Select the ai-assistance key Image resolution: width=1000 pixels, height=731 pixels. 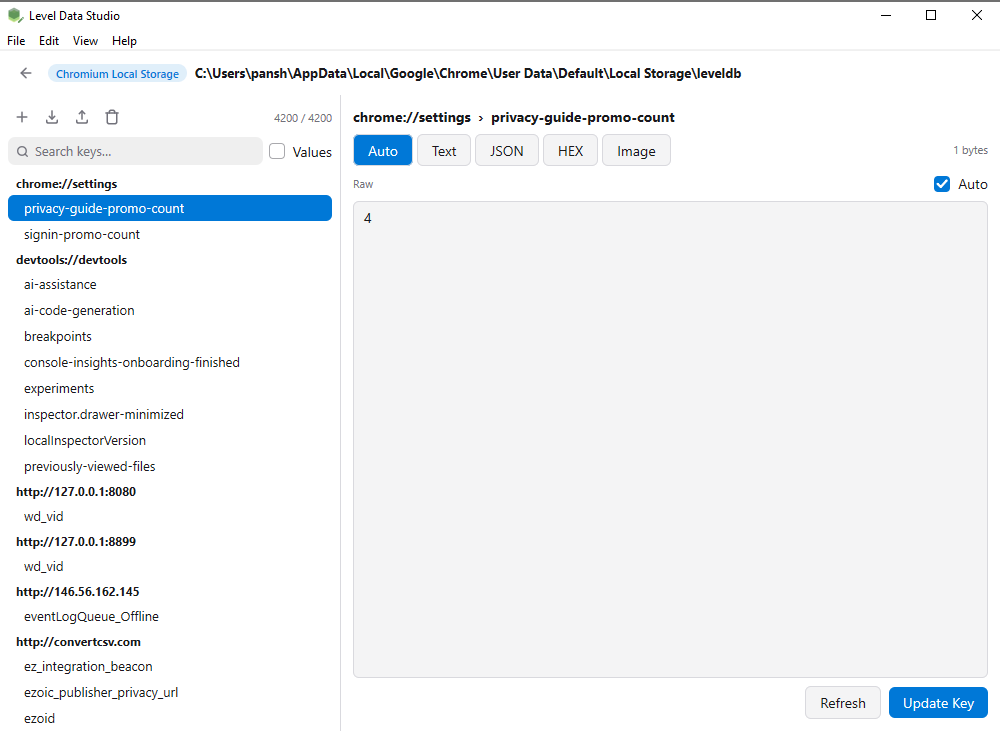click(x=170, y=284)
